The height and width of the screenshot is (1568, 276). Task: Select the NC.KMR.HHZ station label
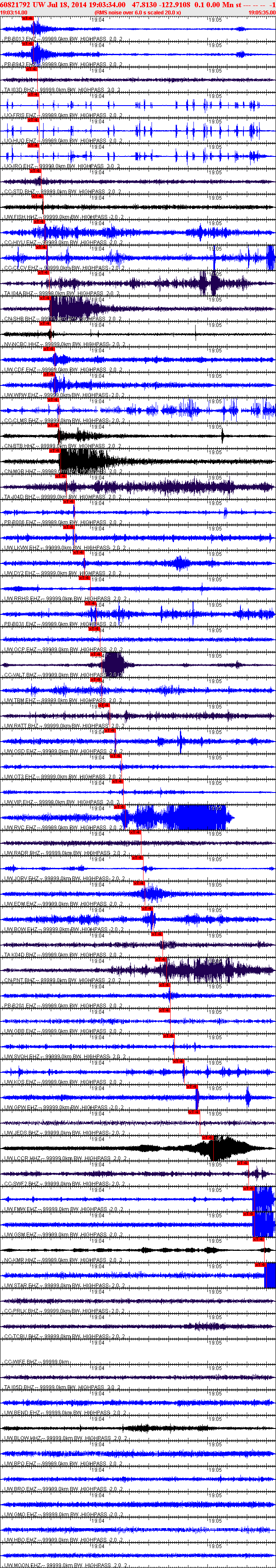pyautogui.click(x=64, y=1261)
